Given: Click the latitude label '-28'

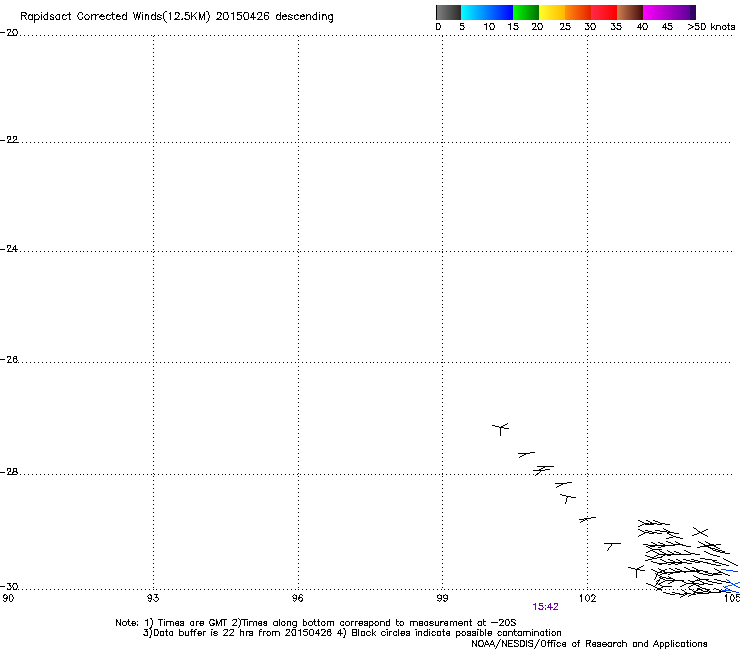Looking at the screenshot, I should click(x=9, y=472).
